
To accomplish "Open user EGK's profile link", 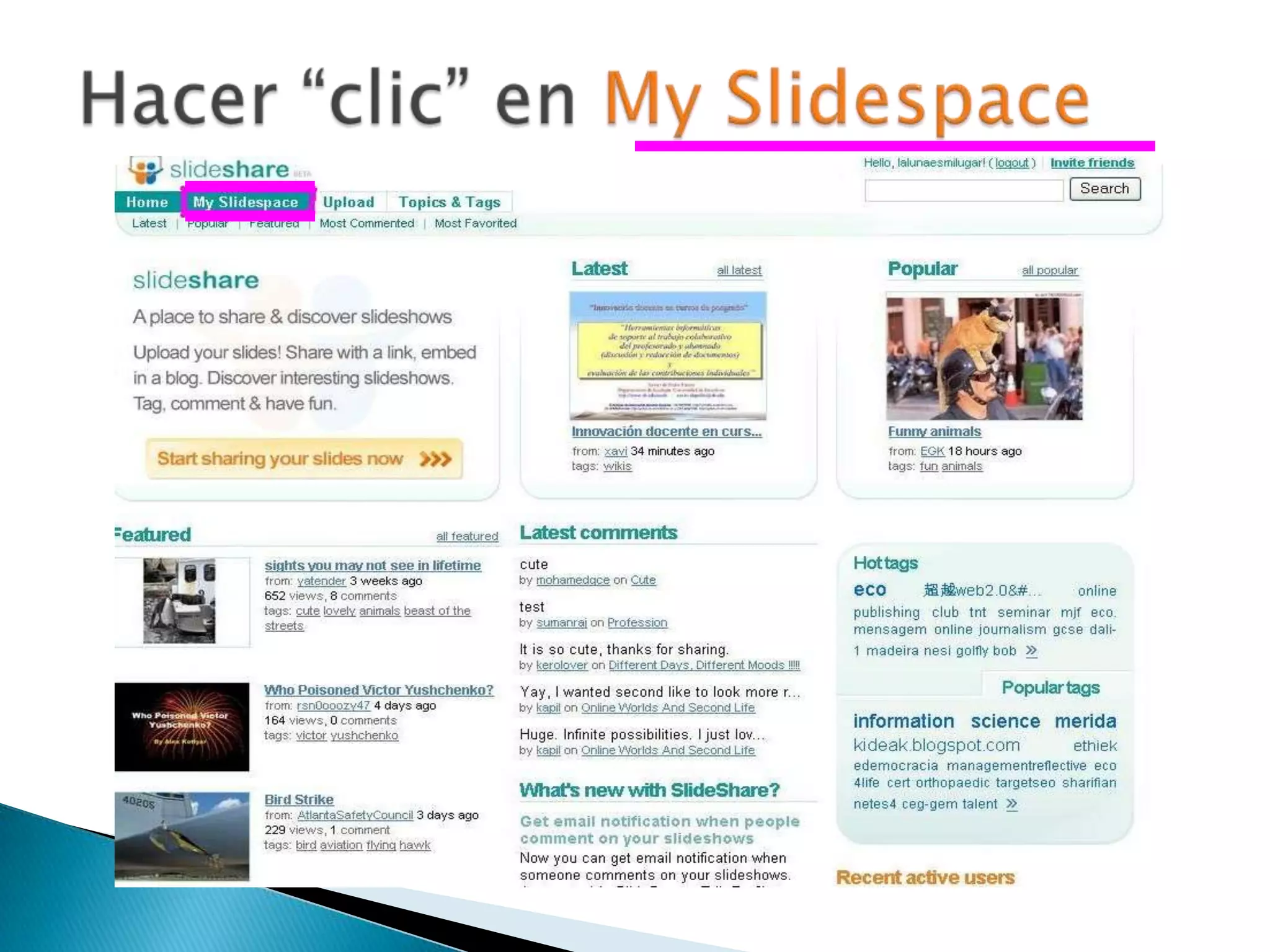I will pyautogui.click(x=932, y=451).
